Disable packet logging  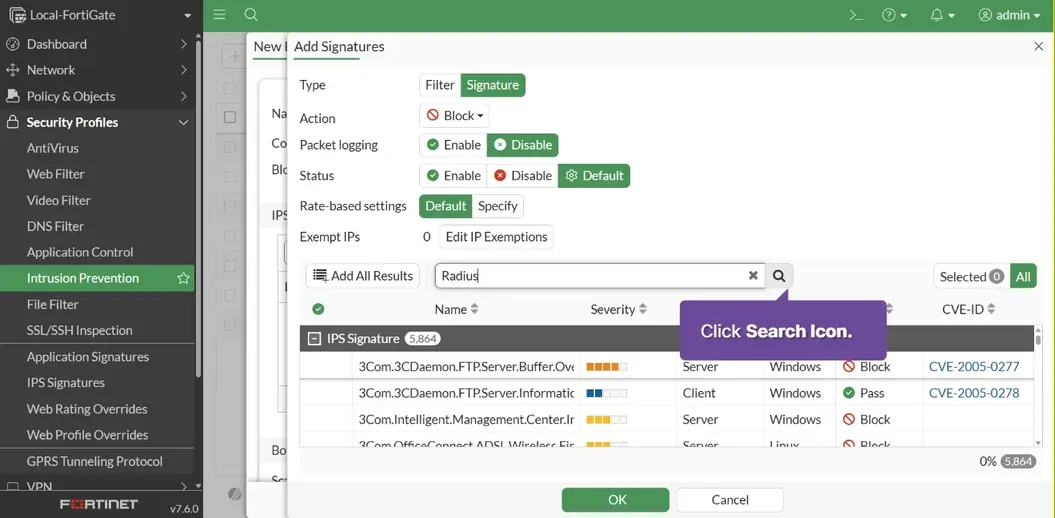pos(523,145)
